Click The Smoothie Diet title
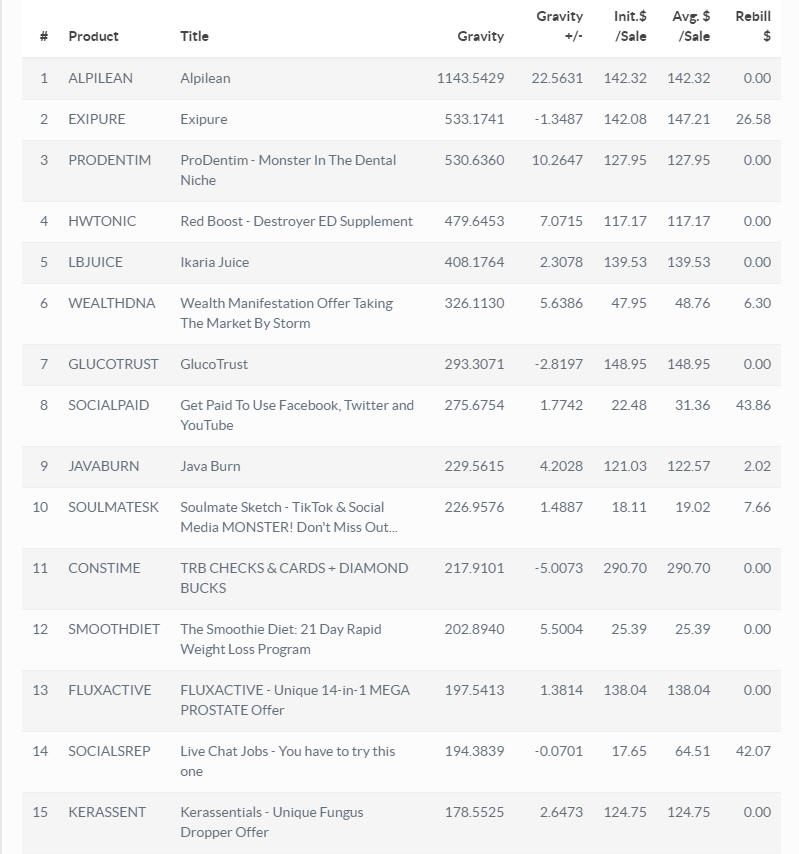The height and width of the screenshot is (854, 799). coord(280,639)
